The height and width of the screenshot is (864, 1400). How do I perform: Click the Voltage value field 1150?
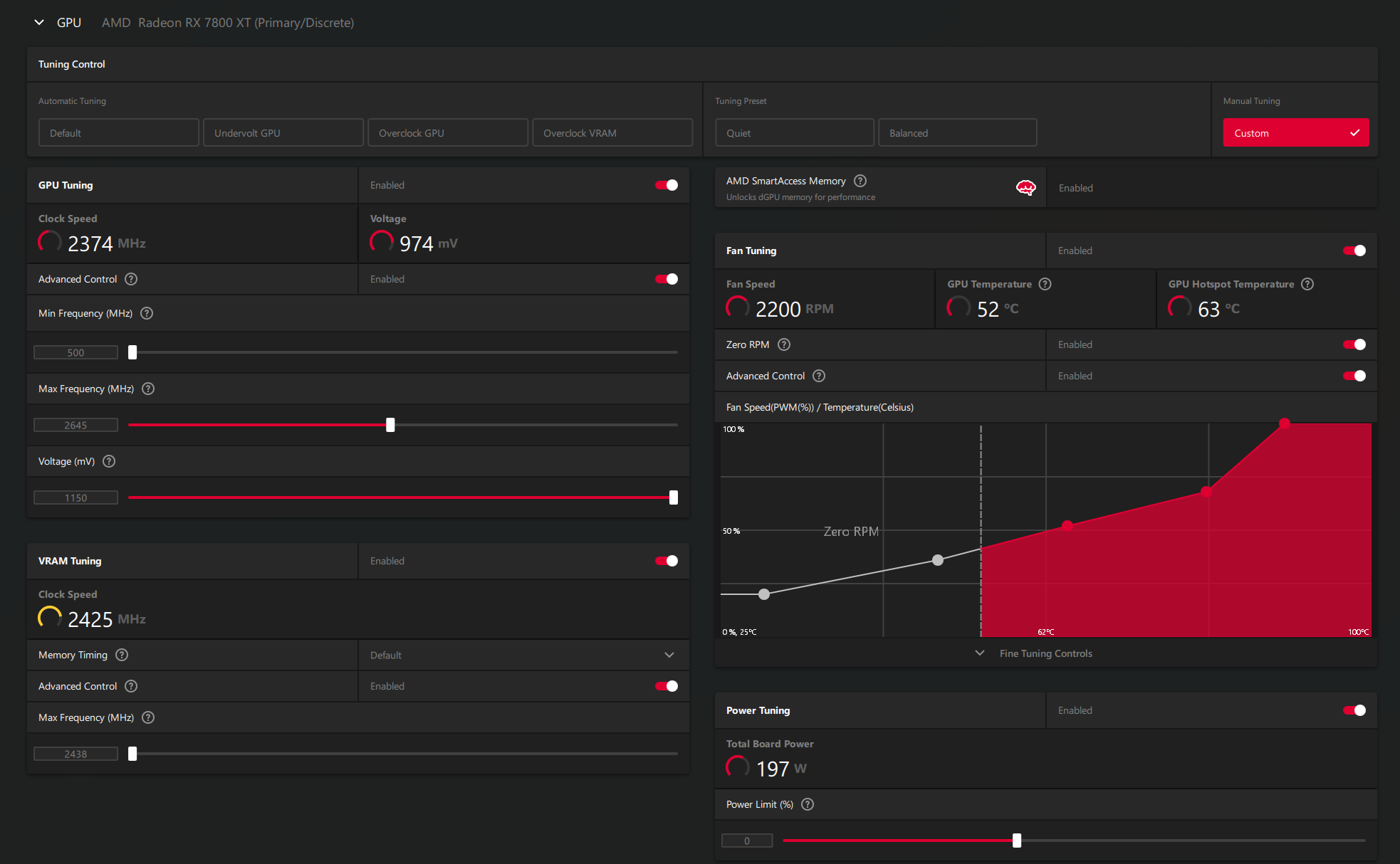point(76,497)
